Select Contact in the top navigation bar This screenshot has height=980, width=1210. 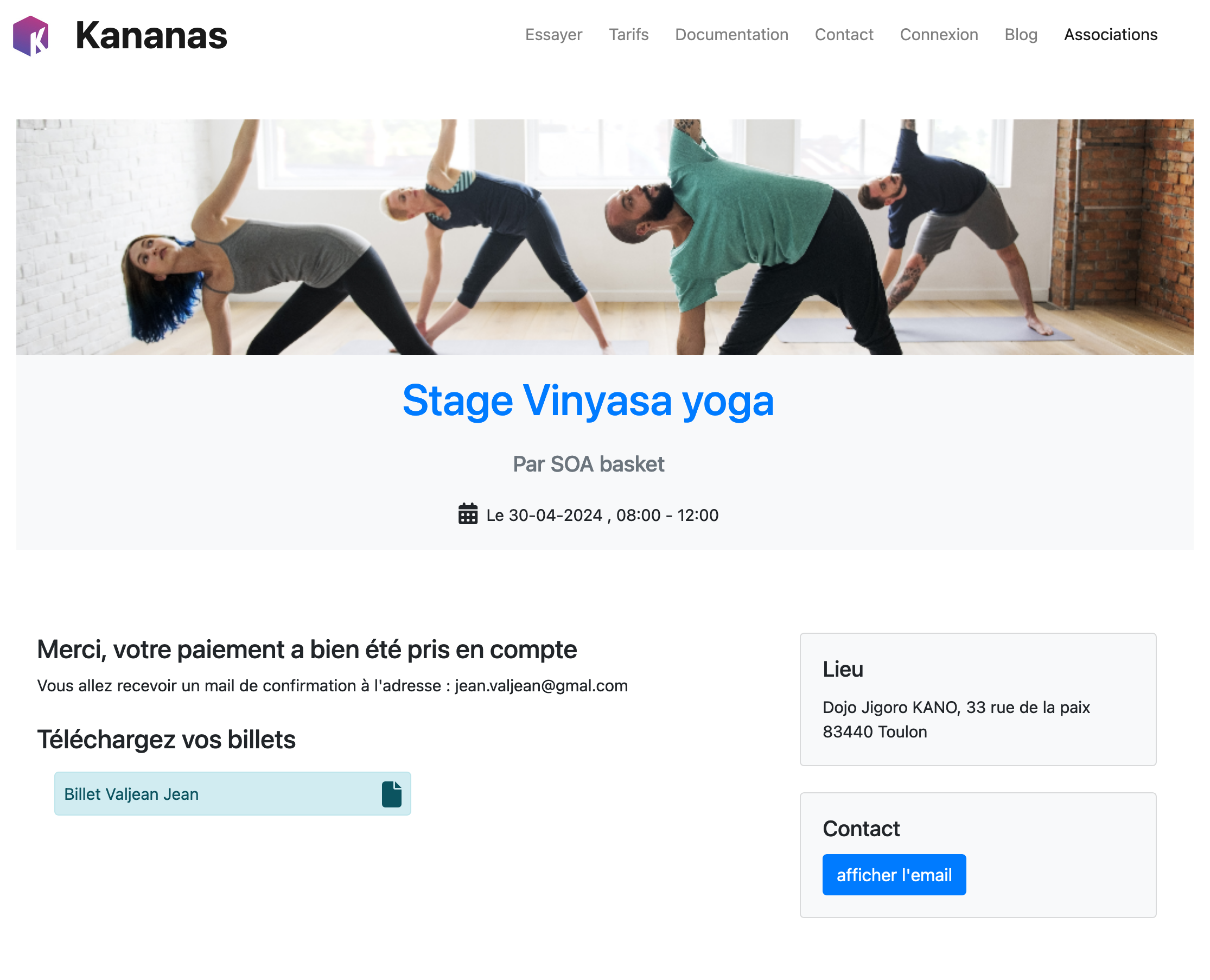point(843,35)
